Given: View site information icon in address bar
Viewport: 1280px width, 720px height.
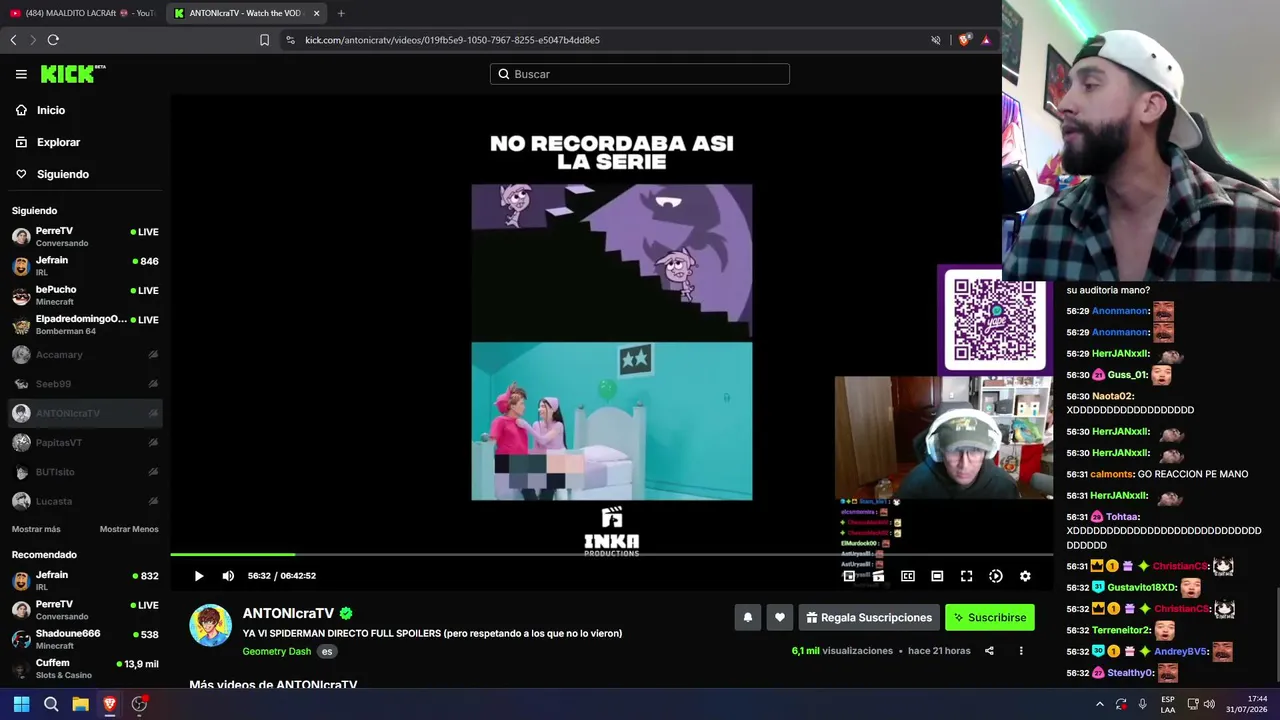Looking at the screenshot, I should [290, 40].
